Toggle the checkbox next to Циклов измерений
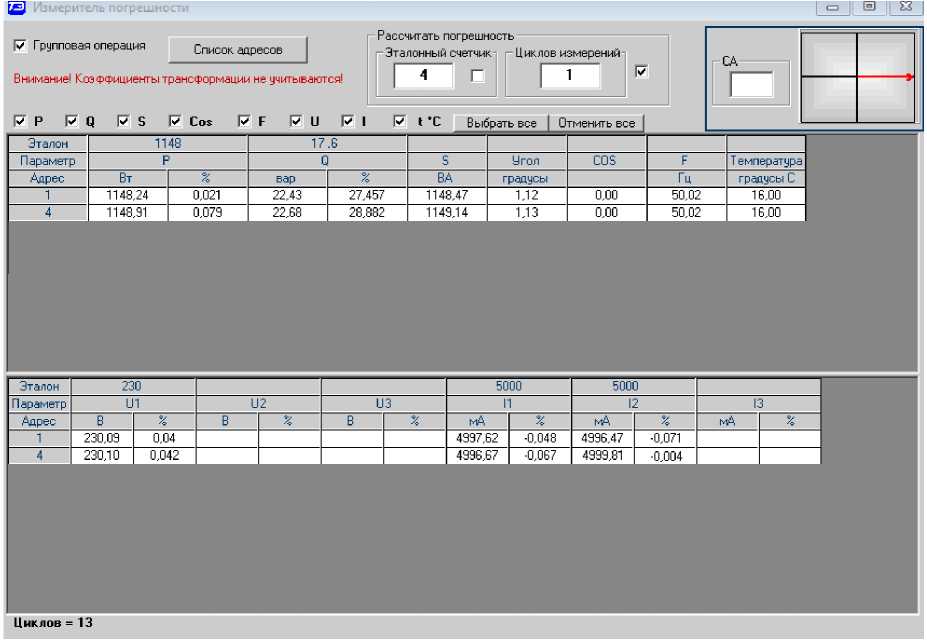The width and height of the screenshot is (927, 640). click(x=642, y=71)
